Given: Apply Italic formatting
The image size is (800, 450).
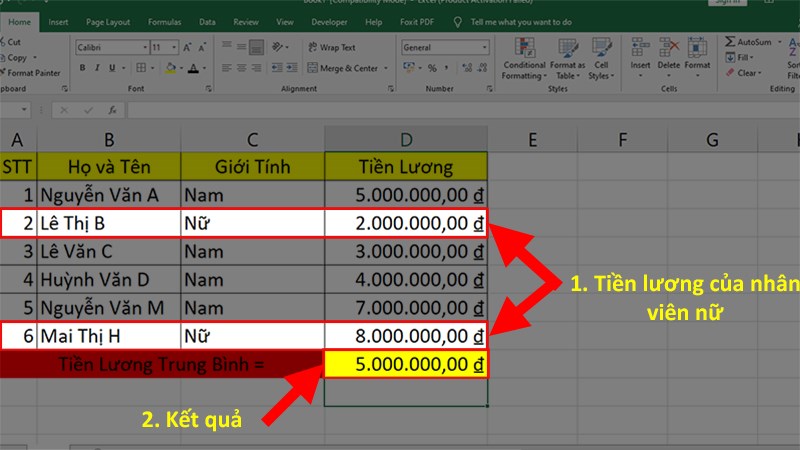Looking at the screenshot, I should (x=97, y=68).
